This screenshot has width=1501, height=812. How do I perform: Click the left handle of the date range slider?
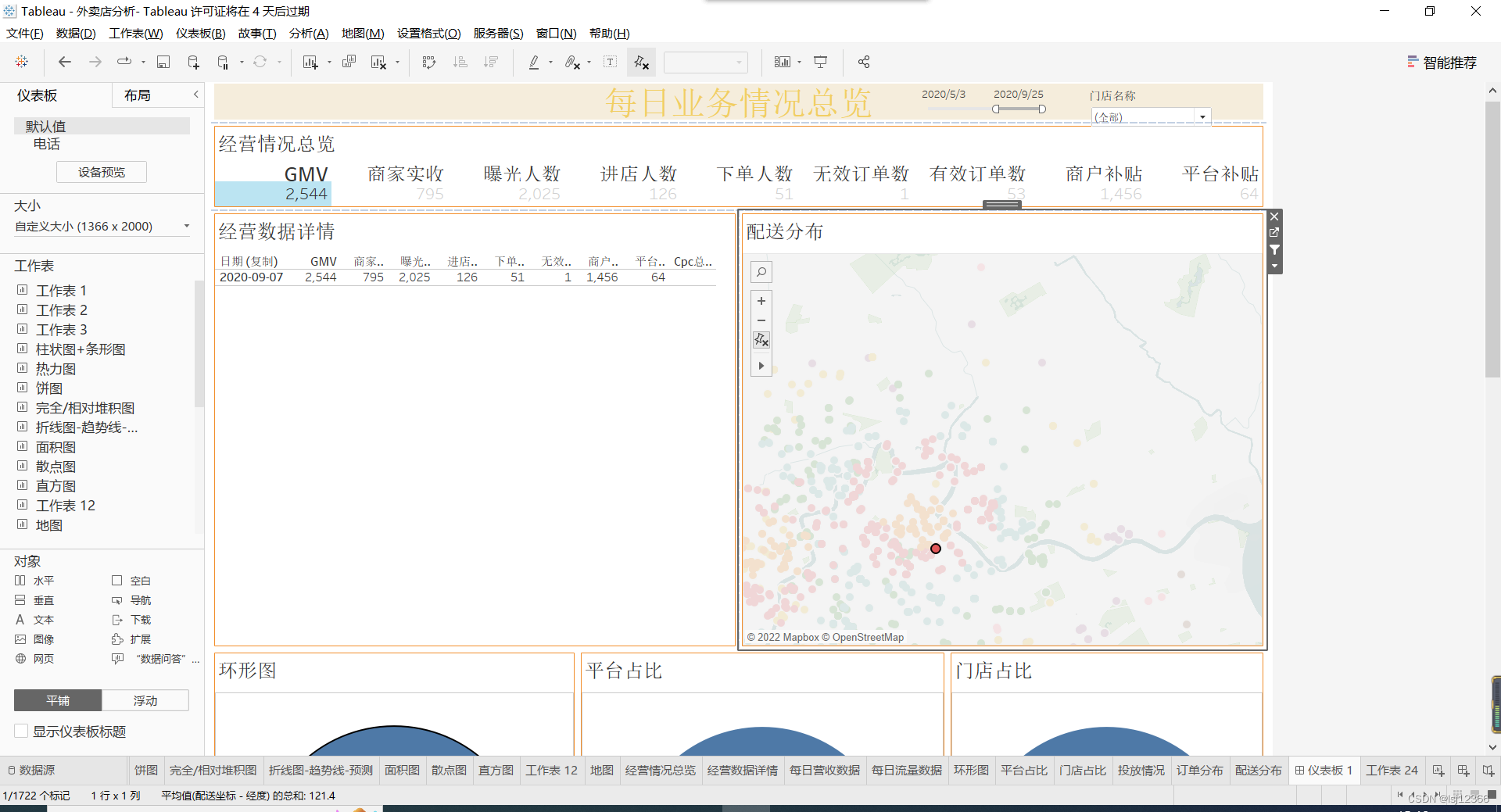(x=996, y=109)
